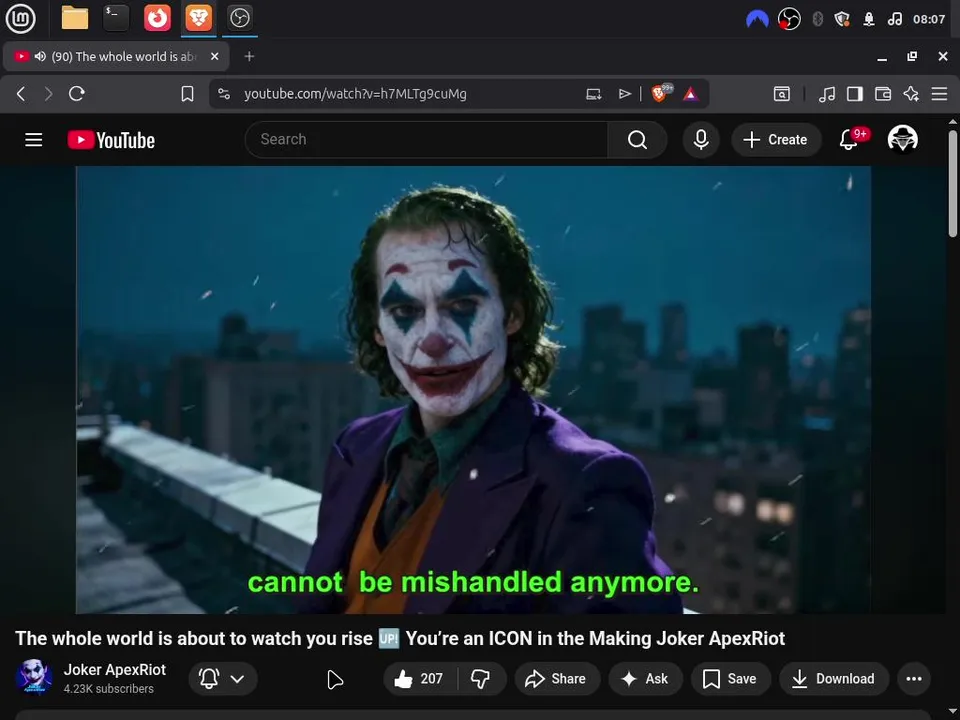Select the YouTube video tab
This screenshot has height=720, width=960.
pos(116,56)
